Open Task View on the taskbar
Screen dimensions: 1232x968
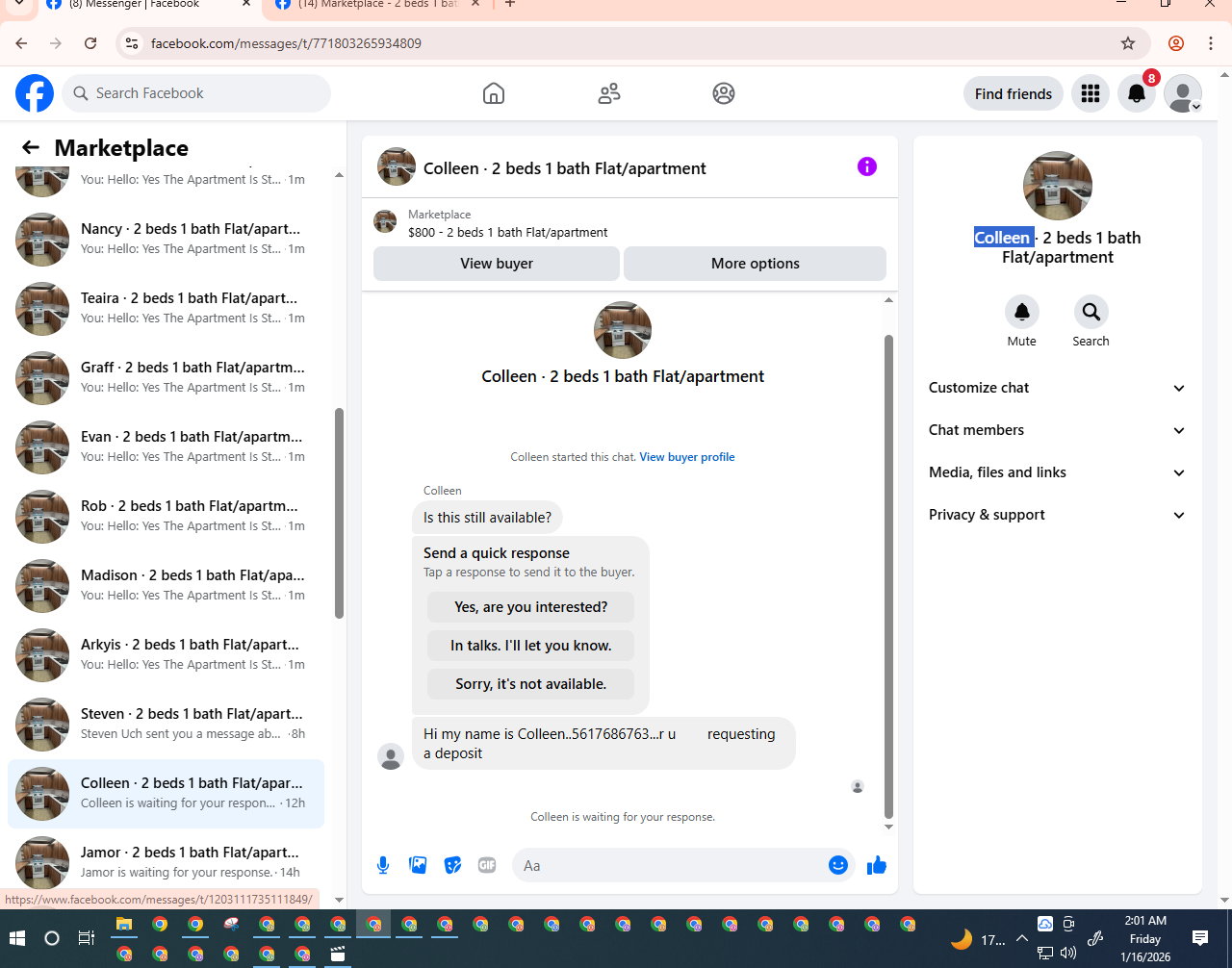[x=87, y=938]
